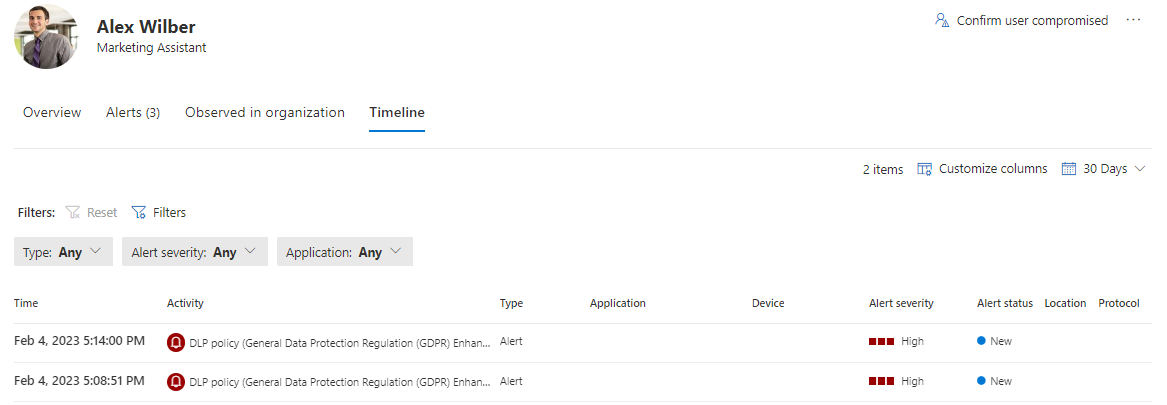Viewport: 1167px width, 405px height.
Task: Expand the Type: Any filter dropdown
Action: 63,252
